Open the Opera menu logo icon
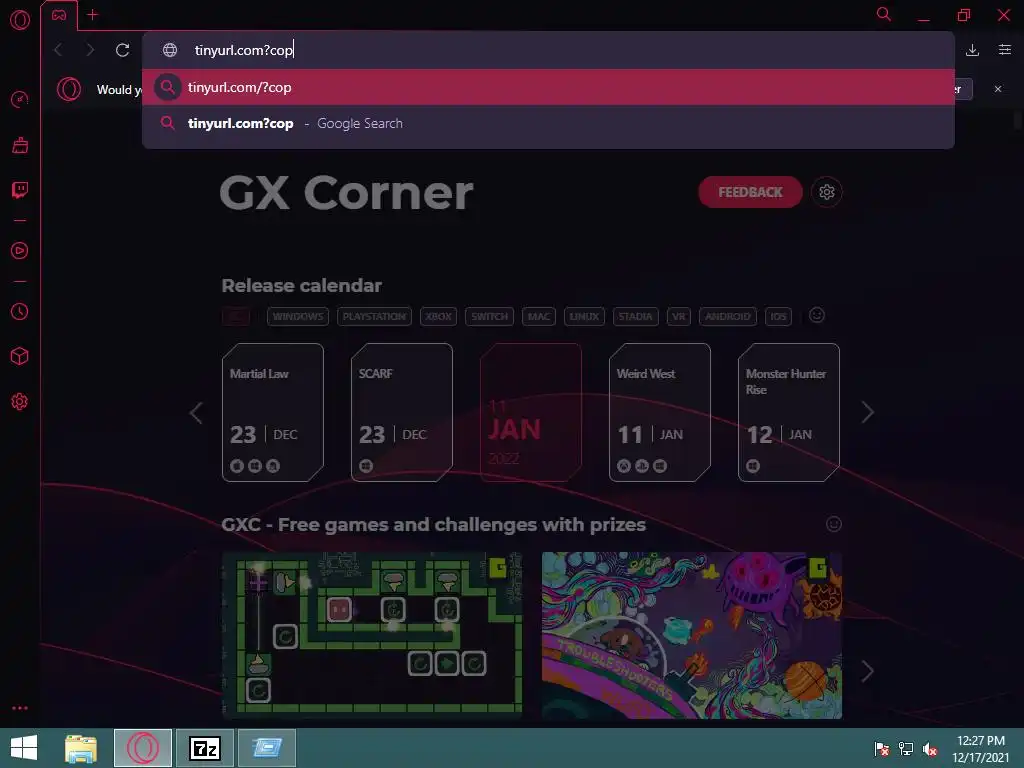Screen dimensions: 1024x768 point(20,20)
